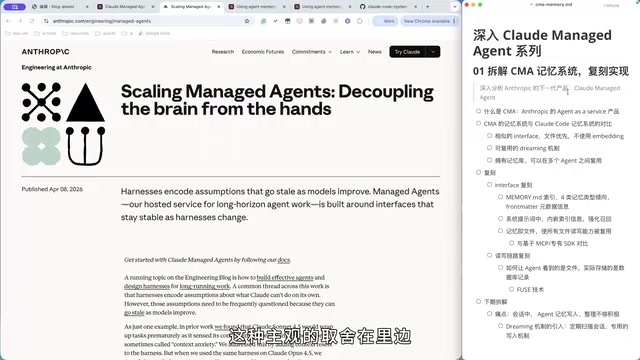Open the articles bookmark folder
The height and width of the screenshot is (360, 640).
pyautogui.click(x=45, y=33)
